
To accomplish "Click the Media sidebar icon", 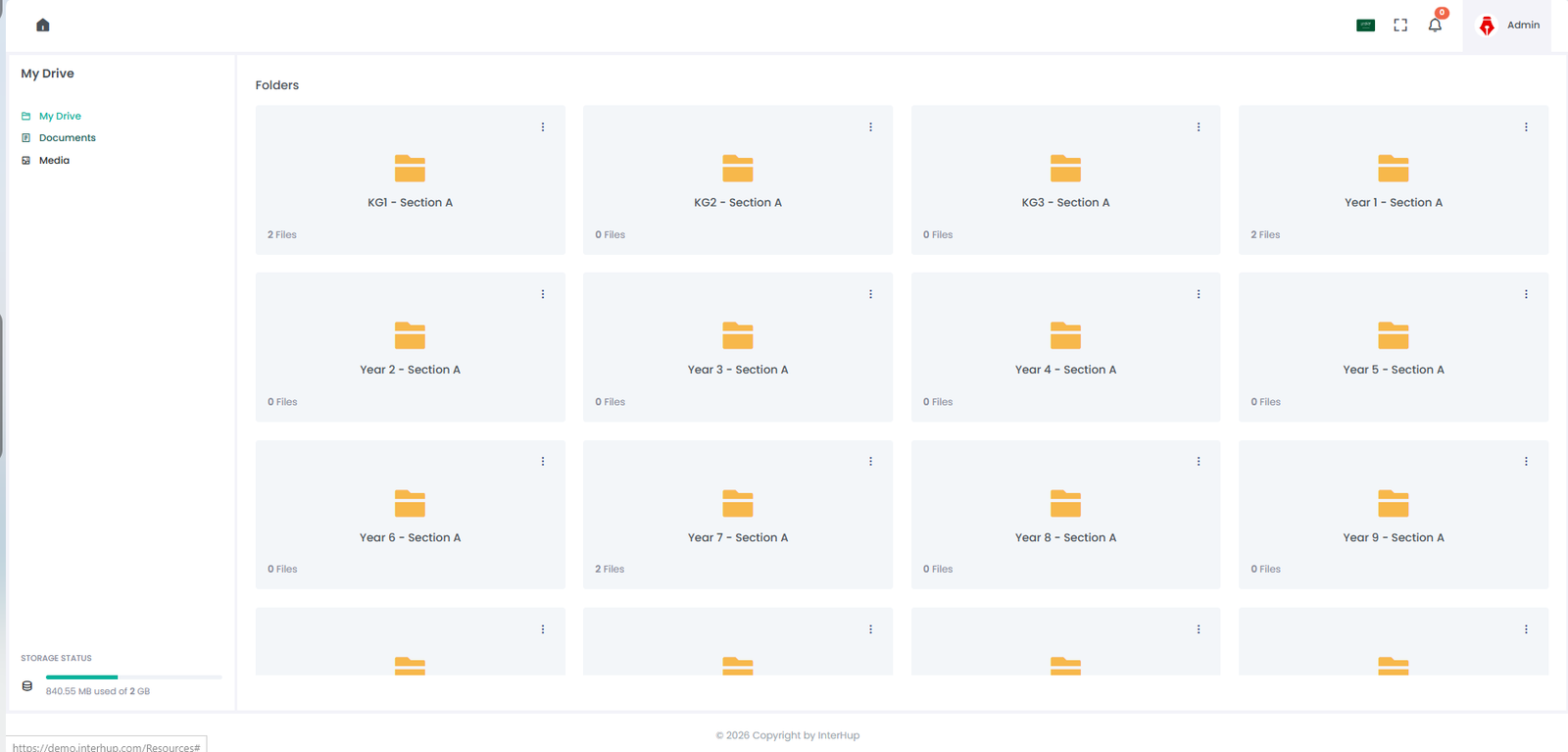I will click(26, 161).
